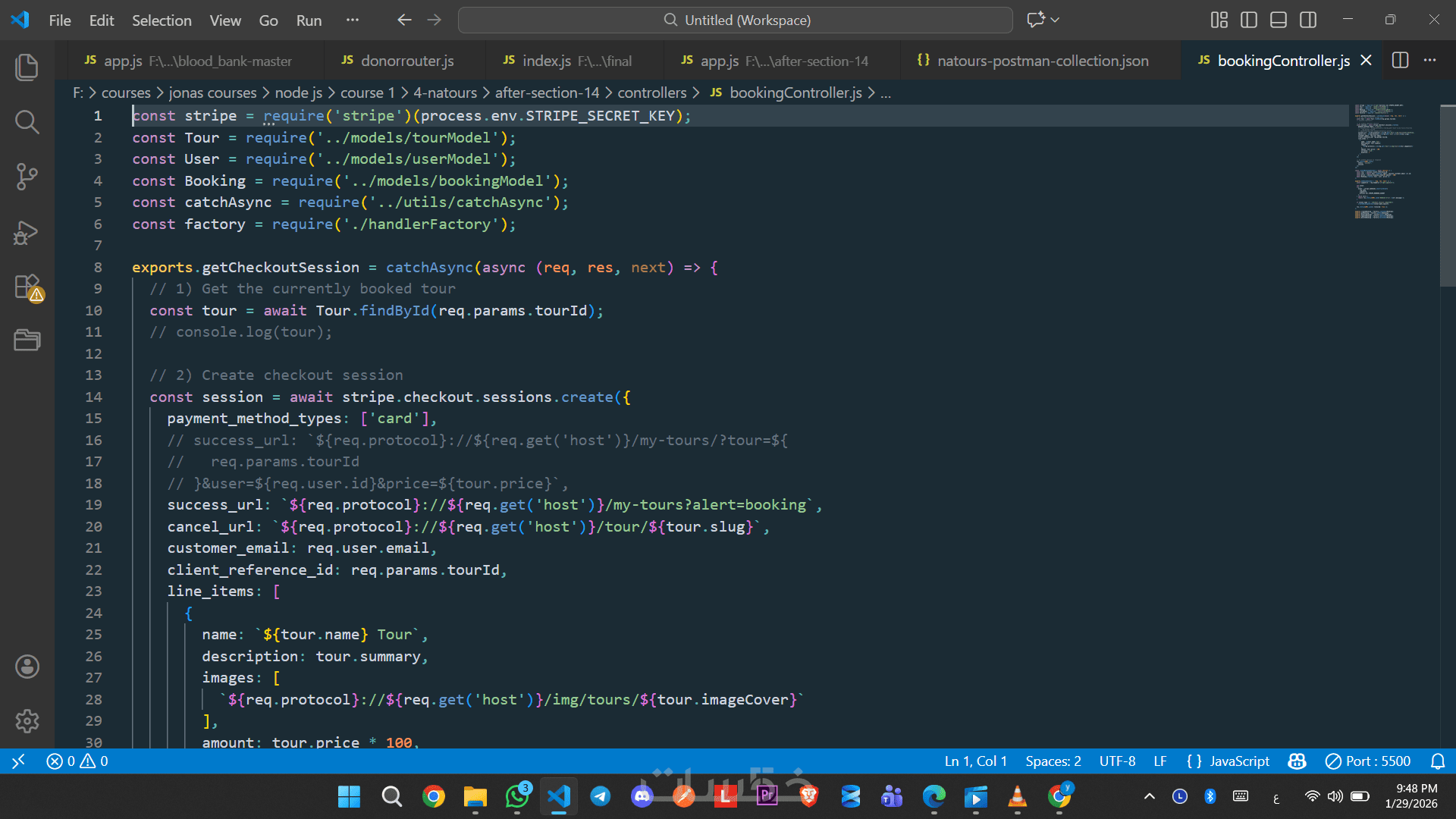Expand overflow menu ellipsis after Run
The width and height of the screenshot is (1456, 819).
click(x=352, y=20)
